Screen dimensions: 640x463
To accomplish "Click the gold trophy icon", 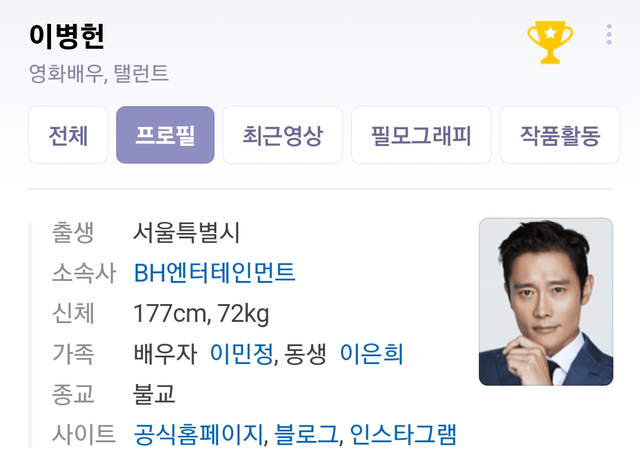I will tap(550, 42).
